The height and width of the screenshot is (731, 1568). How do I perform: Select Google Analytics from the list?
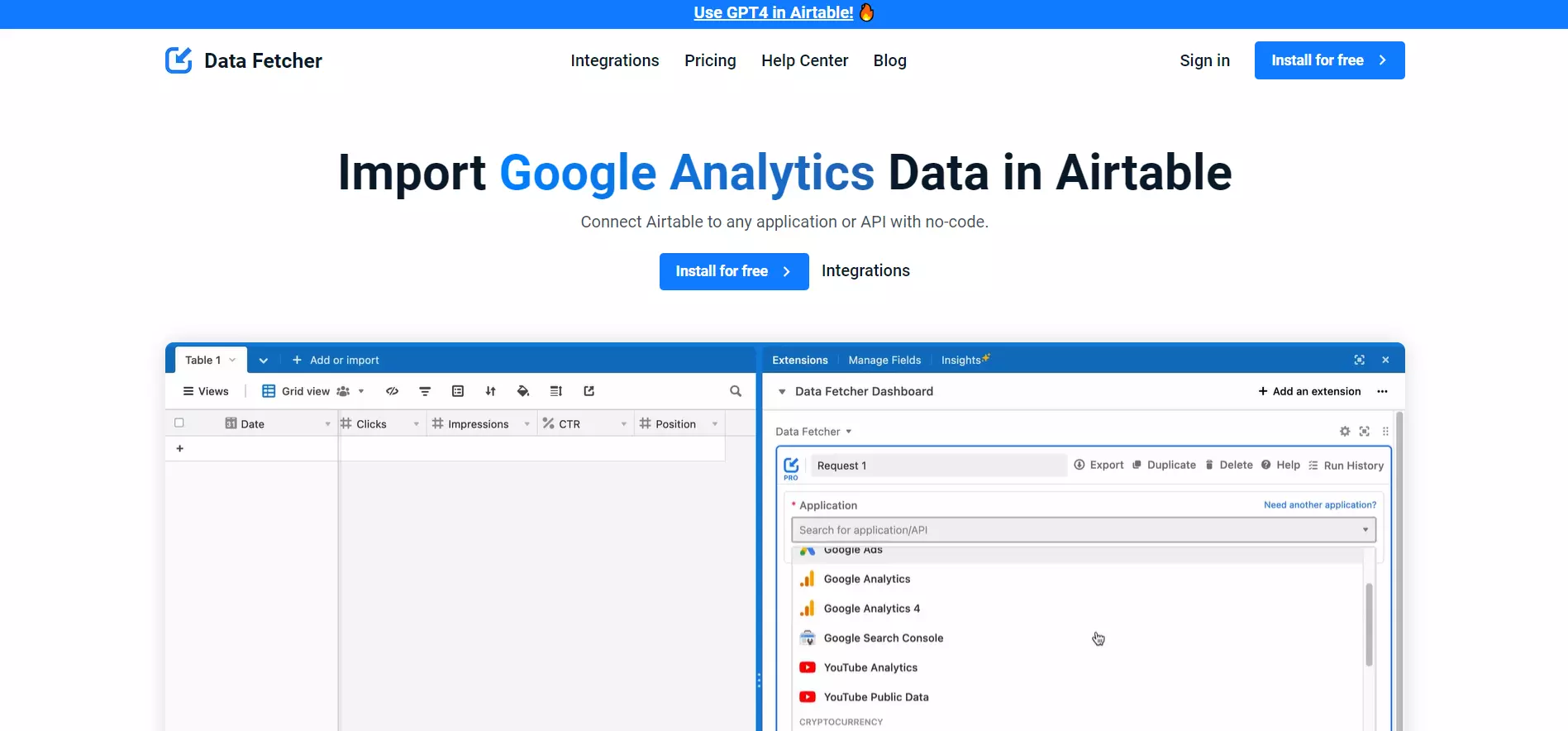(1079, 579)
